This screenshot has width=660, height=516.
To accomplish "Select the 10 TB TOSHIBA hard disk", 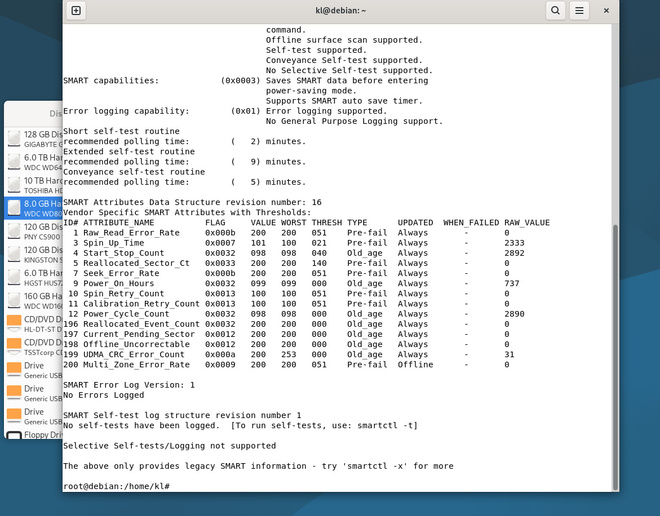I will [34, 185].
